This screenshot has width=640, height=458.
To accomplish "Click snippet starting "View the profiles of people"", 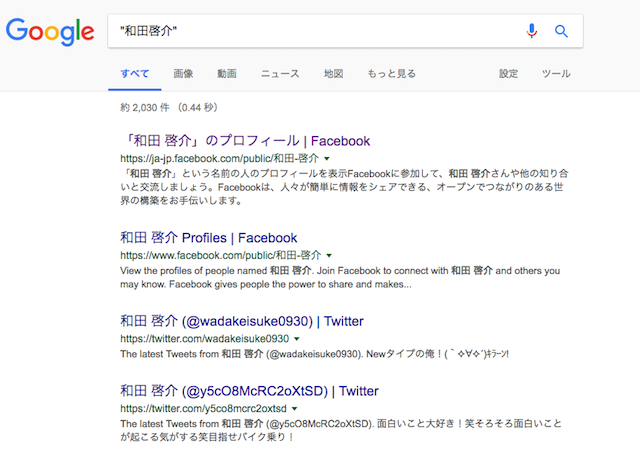I will tap(340, 278).
